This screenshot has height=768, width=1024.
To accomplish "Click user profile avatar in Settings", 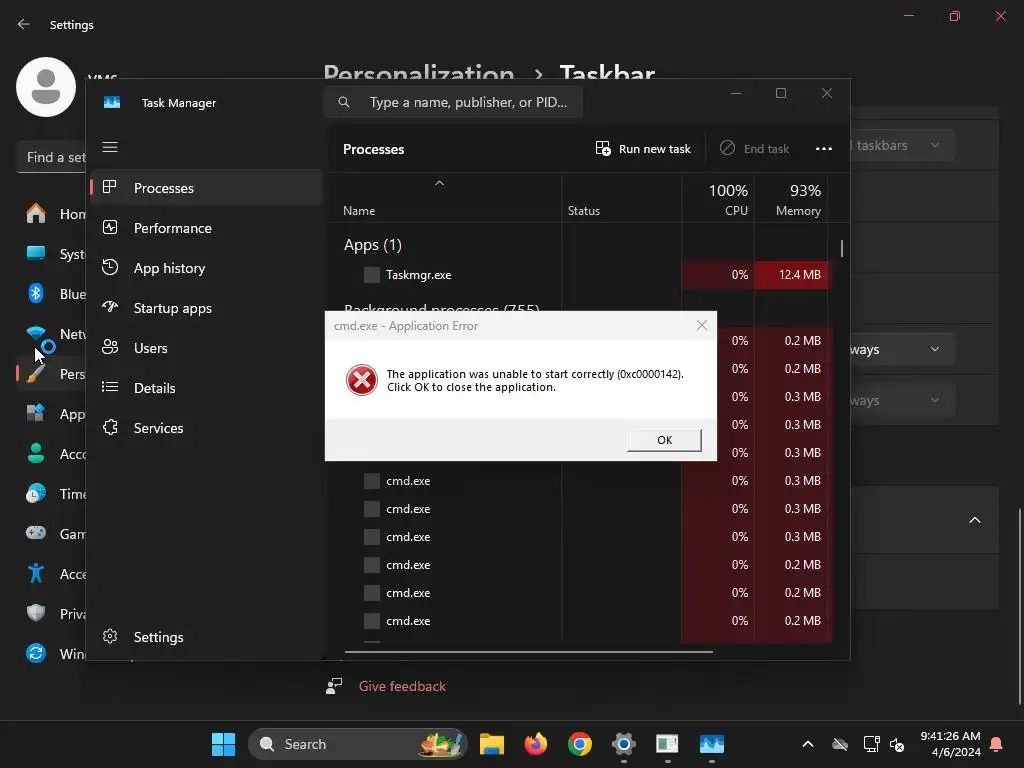I will pos(46,87).
